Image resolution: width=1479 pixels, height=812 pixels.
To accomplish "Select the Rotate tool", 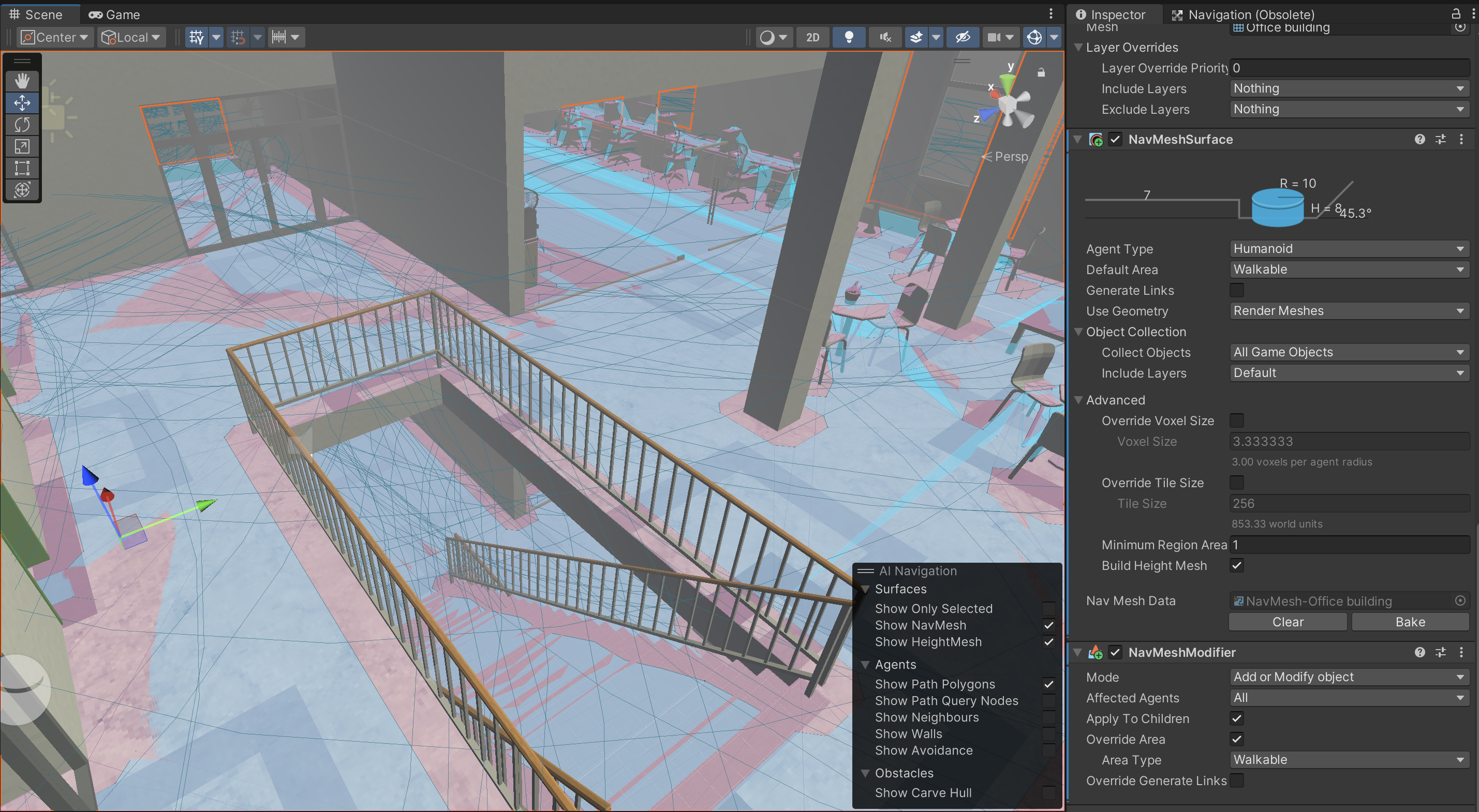I will pyautogui.click(x=22, y=125).
